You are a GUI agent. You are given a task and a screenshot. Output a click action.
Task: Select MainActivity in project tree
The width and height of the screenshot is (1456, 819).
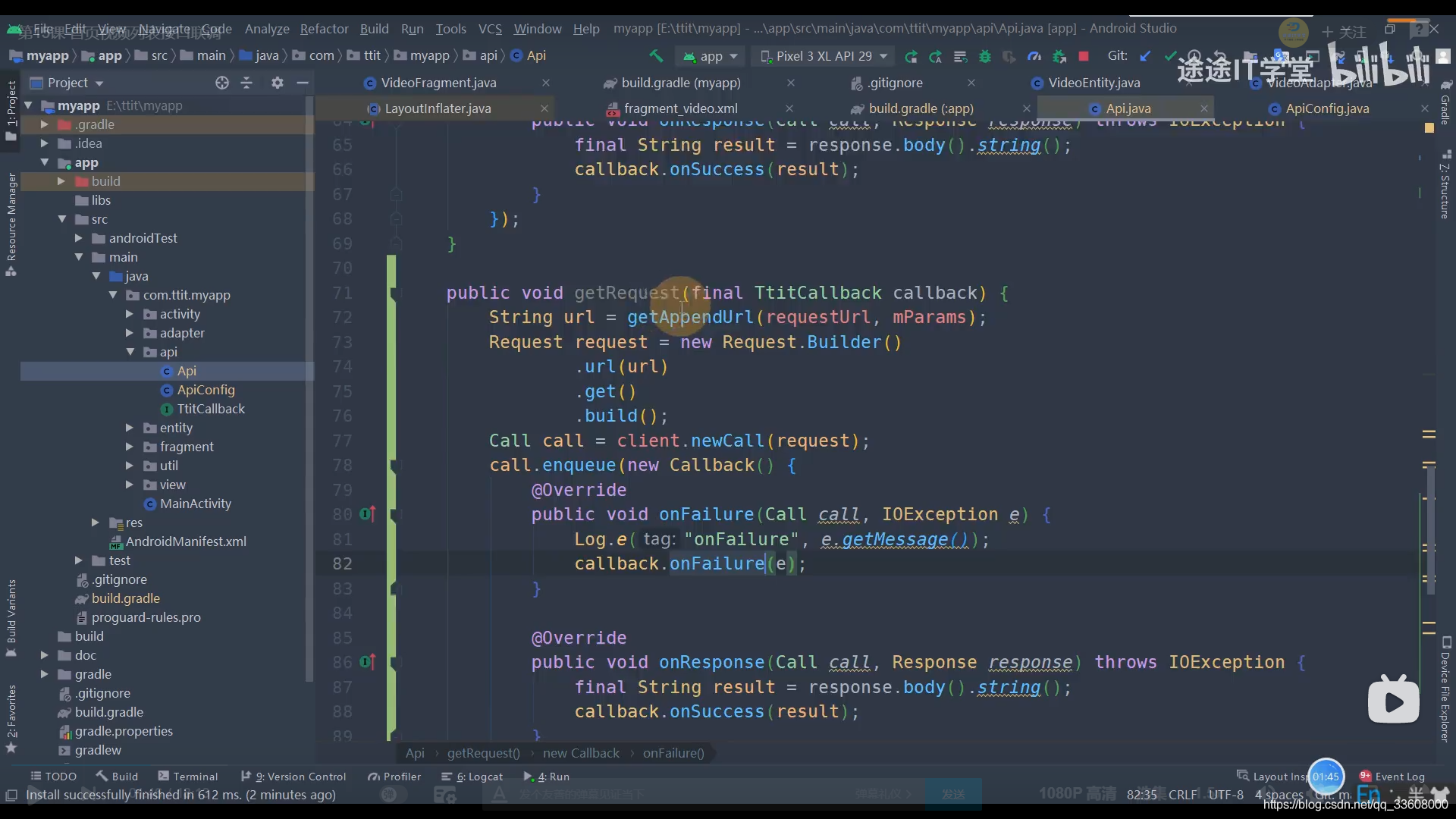click(195, 504)
